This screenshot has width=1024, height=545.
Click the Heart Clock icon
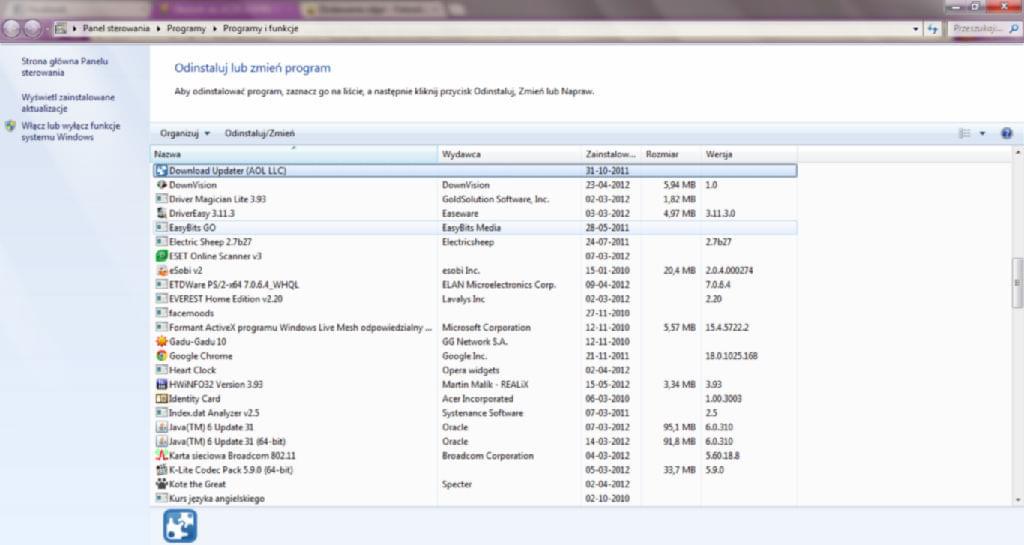[161, 370]
